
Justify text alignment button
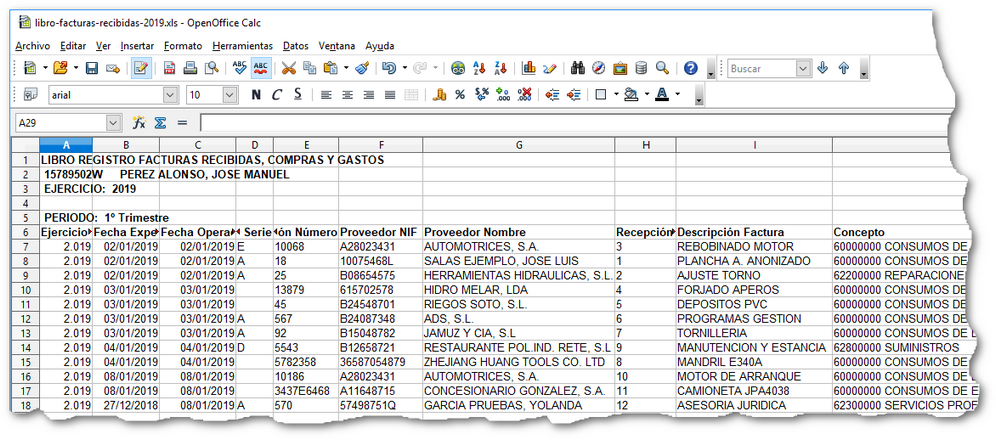[x=390, y=95]
